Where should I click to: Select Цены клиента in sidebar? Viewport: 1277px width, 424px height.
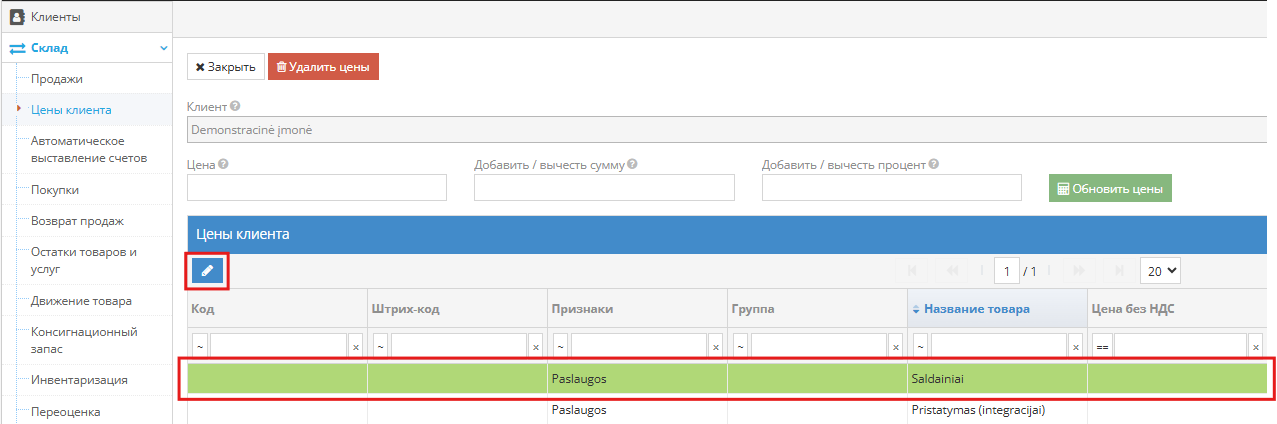[x=71, y=110]
